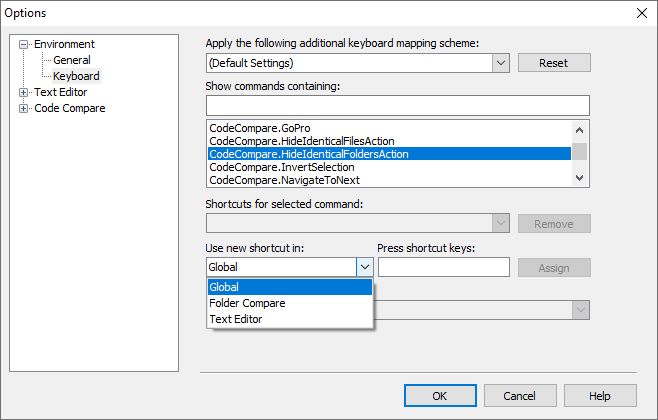658x420 pixels.
Task: Focus the Press shortcut keys field
Action: (x=444, y=267)
